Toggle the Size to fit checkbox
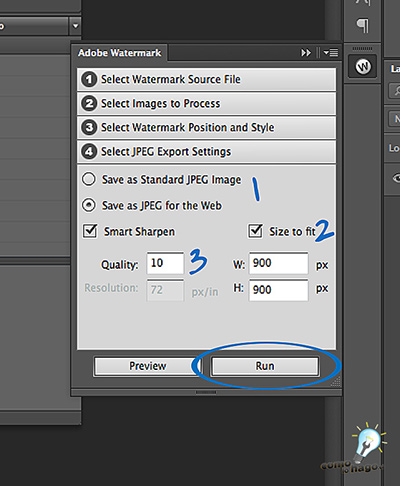400x486 pixels. tap(255, 231)
